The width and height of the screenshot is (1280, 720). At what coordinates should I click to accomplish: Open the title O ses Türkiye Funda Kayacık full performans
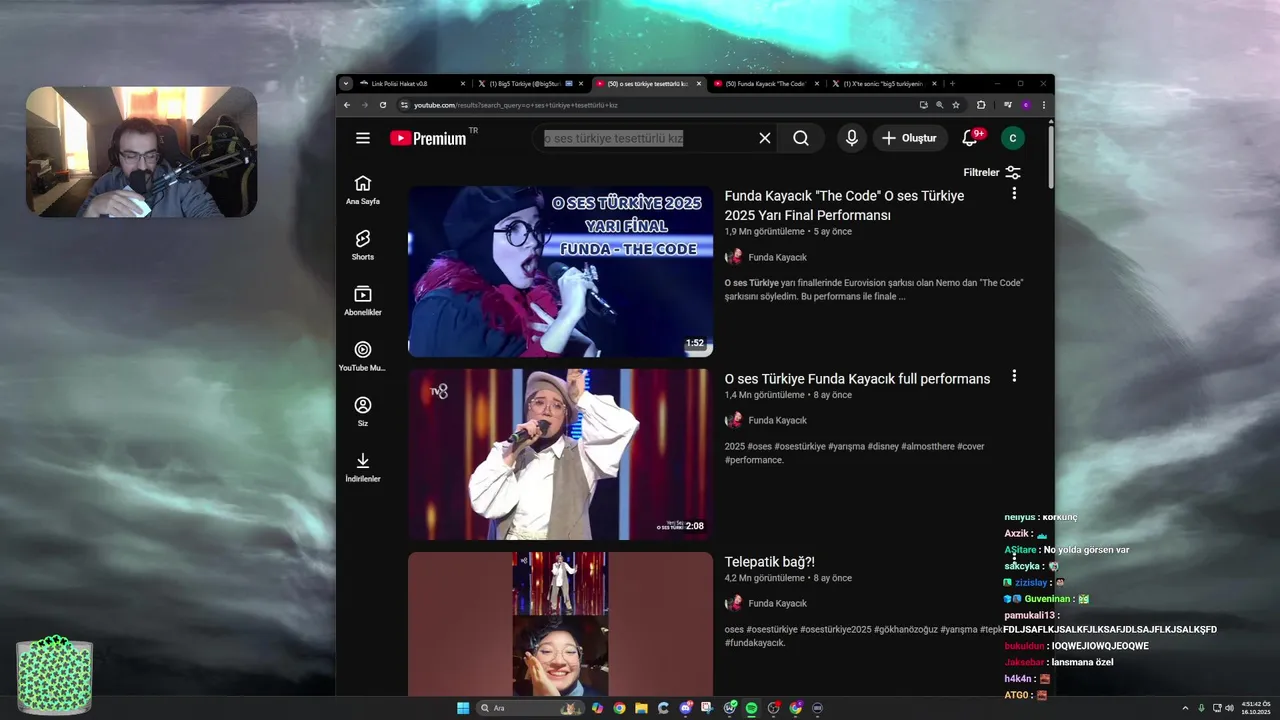coord(857,379)
